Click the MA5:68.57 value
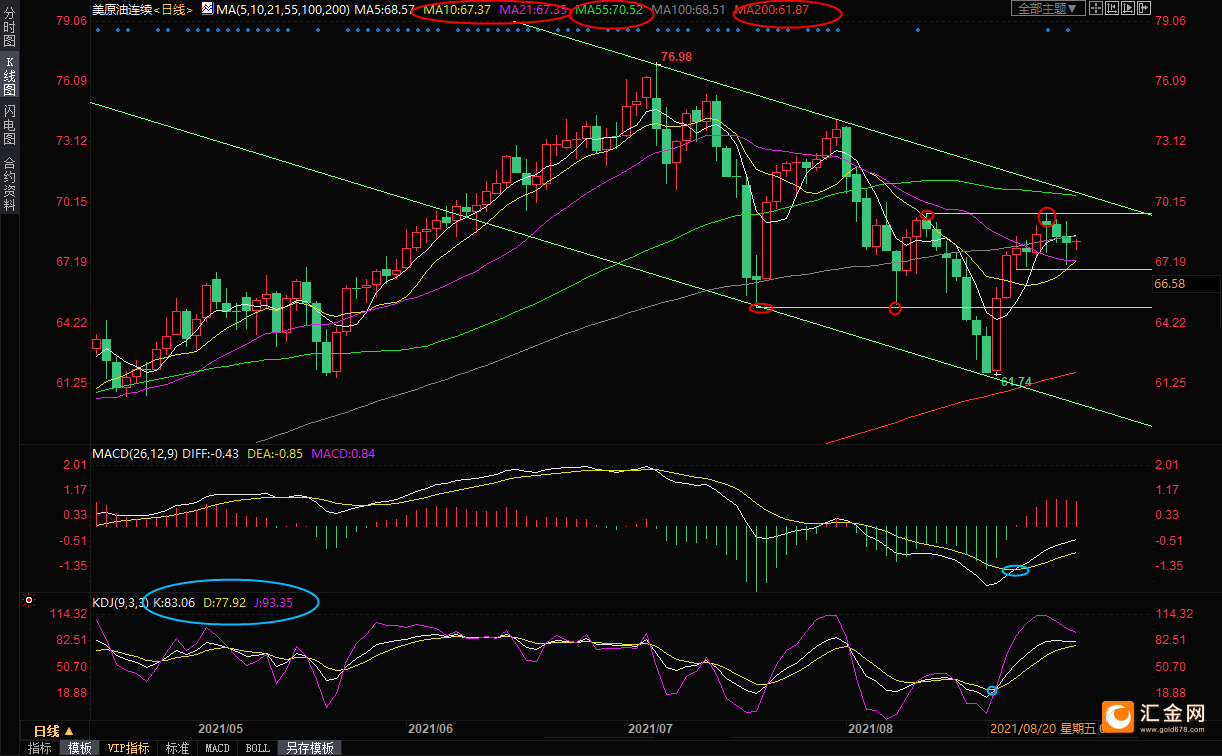The width and height of the screenshot is (1222, 756). click(x=385, y=9)
